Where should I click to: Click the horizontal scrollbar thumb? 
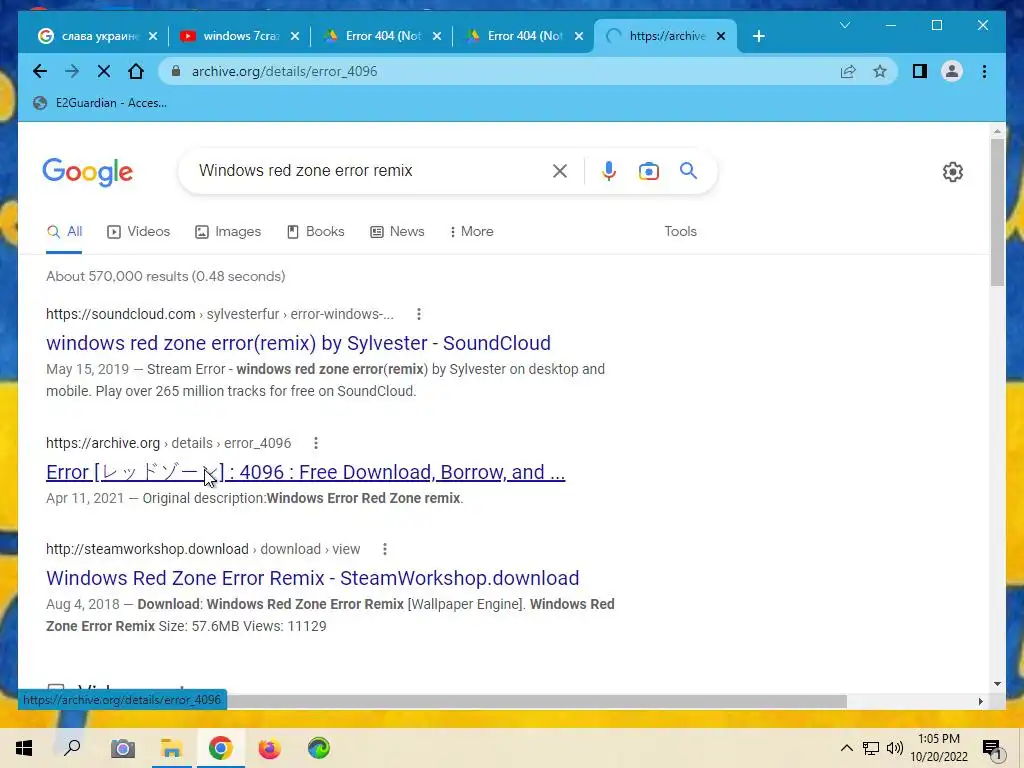tap(537, 701)
